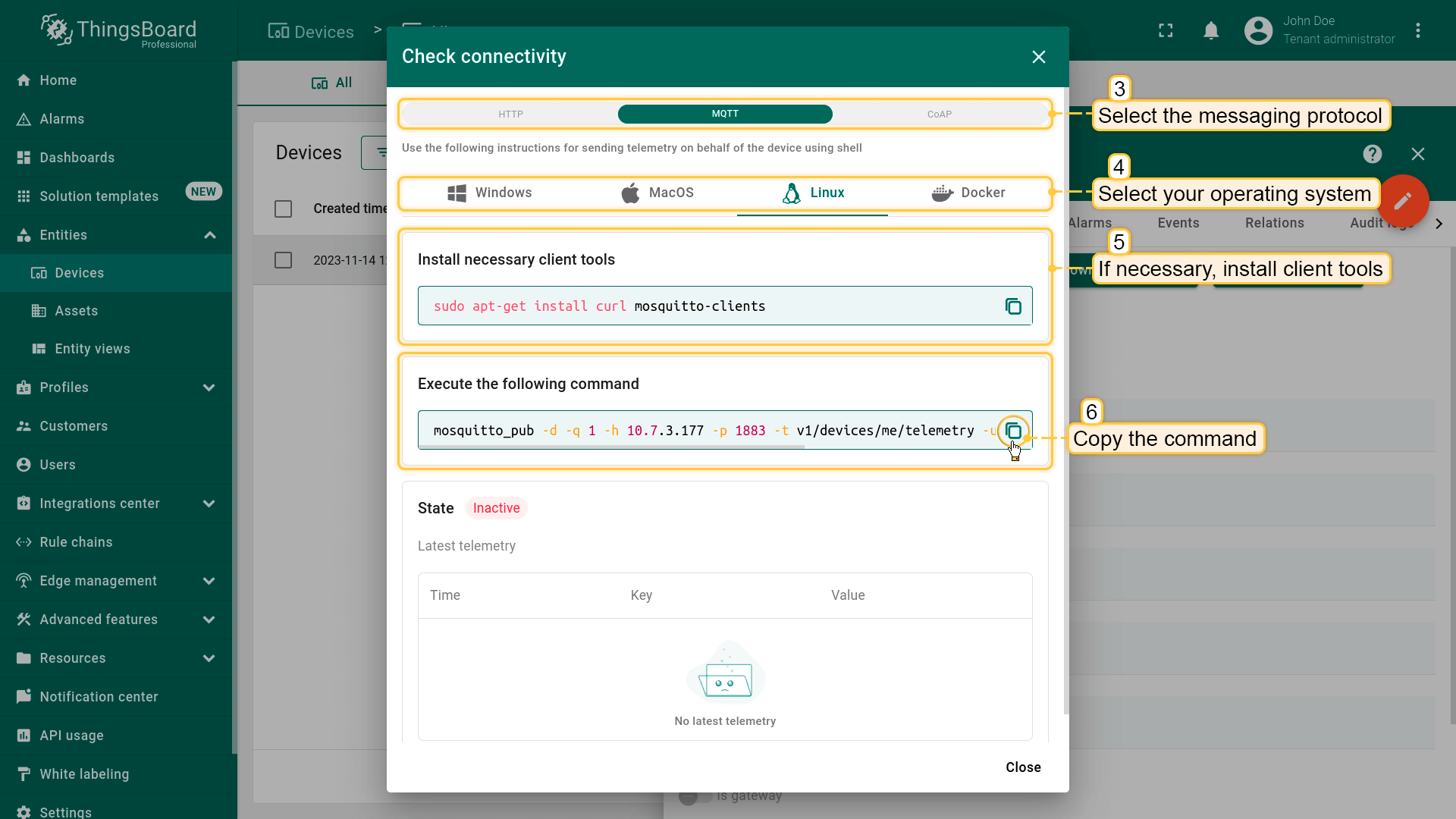Open notifications bell icon
The height and width of the screenshot is (819, 1456).
[x=1211, y=30]
